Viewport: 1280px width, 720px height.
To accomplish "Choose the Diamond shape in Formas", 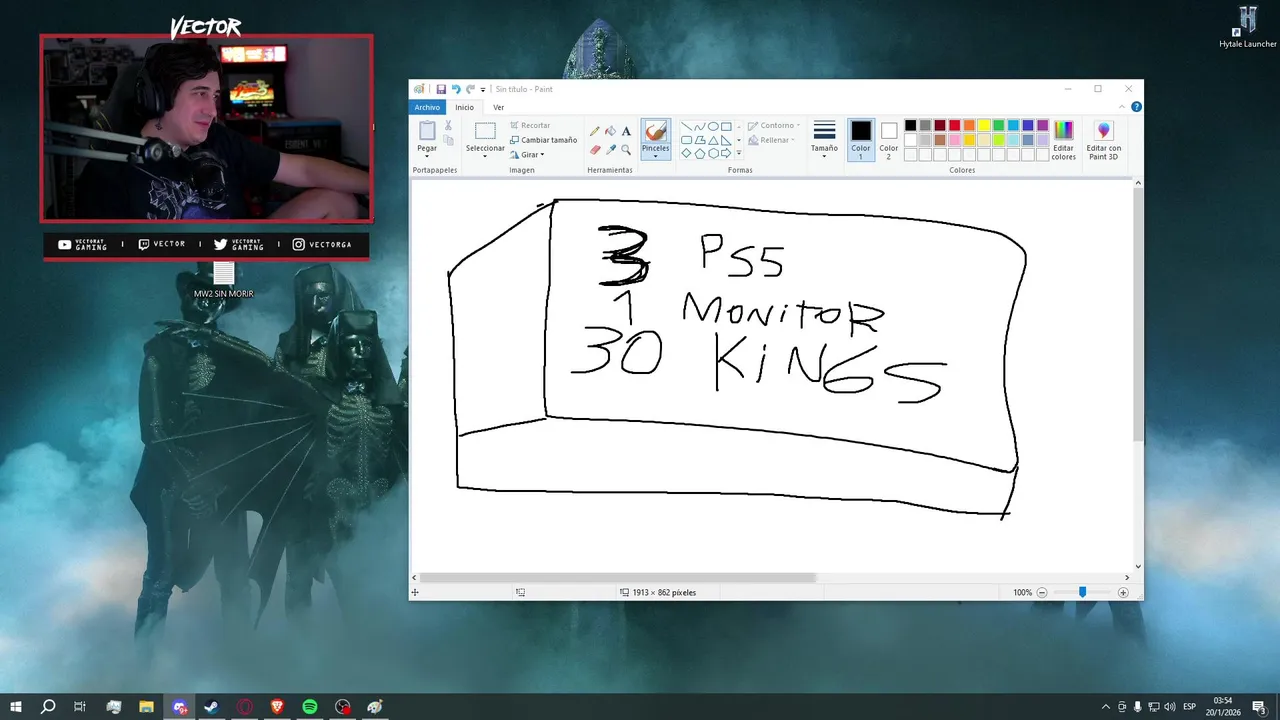I will [x=686, y=153].
